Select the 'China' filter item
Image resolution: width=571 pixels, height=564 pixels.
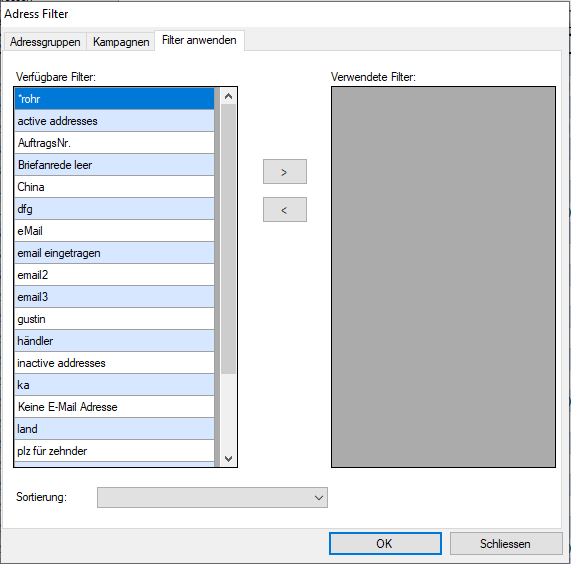[x=114, y=187]
